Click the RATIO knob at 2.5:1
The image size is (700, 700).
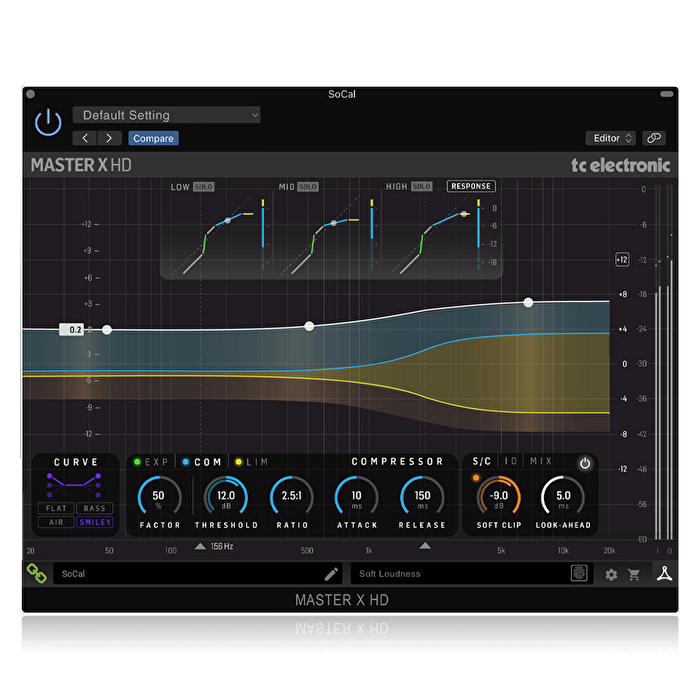click(292, 497)
